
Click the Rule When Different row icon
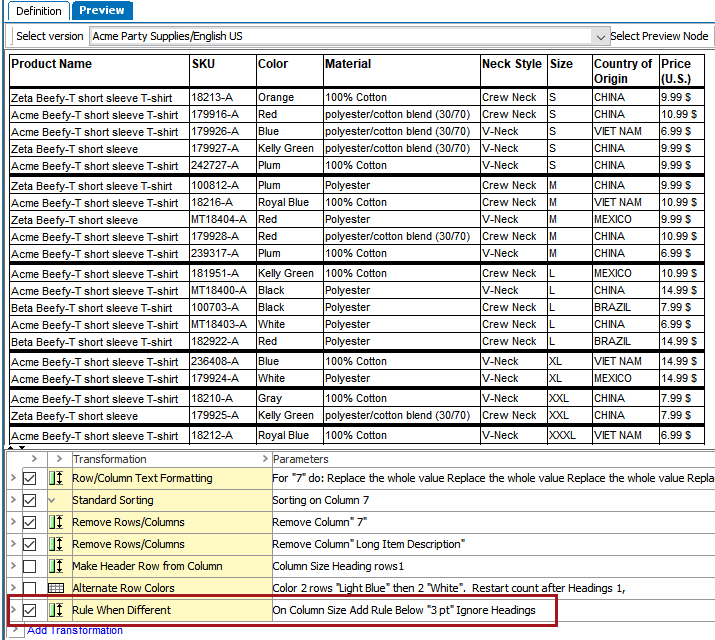coord(56,610)
